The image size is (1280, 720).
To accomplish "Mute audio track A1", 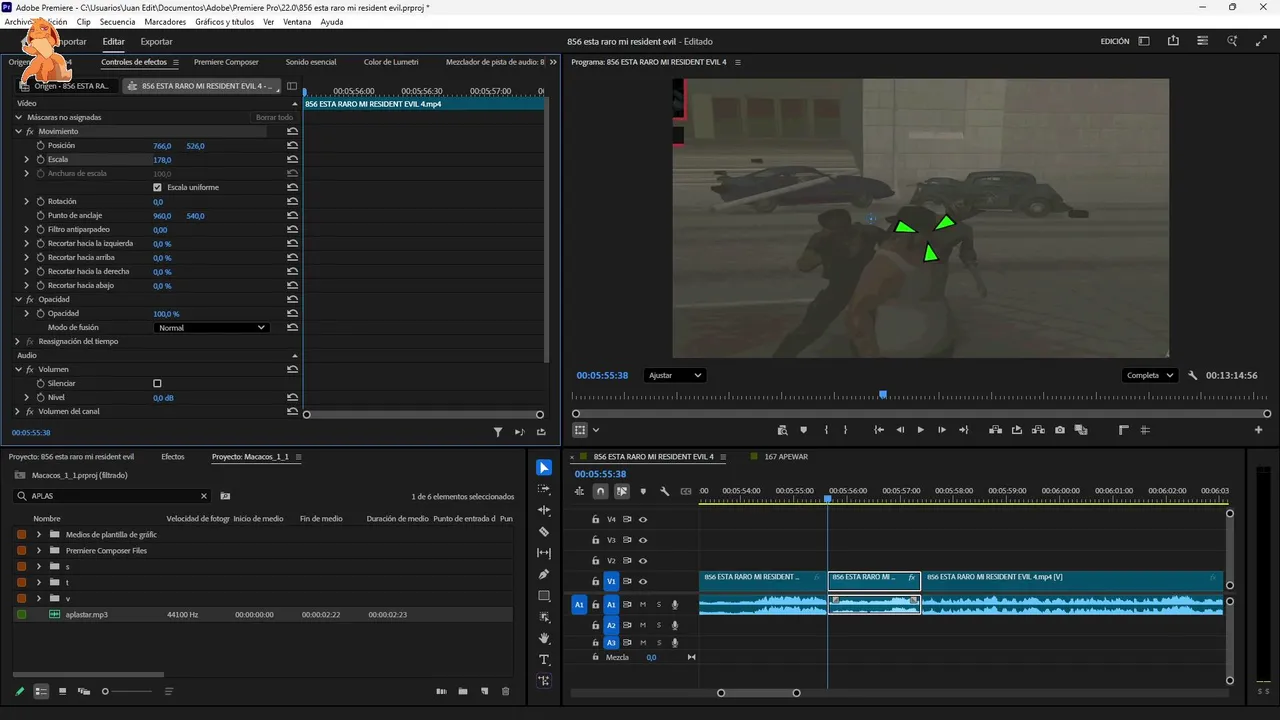I will coord(643,605).
